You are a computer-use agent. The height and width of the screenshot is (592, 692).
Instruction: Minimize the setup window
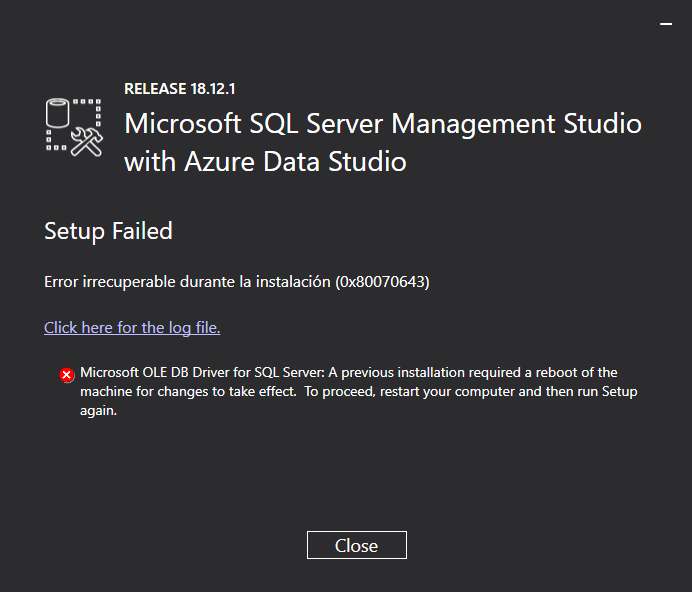(666, 23)
